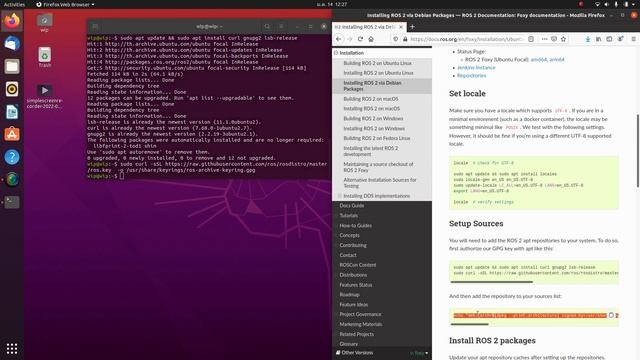Image resolution: width=640 pixels, height=360 pixels.
Task: Go to the Firefox home page
Action: click(x=371, y=39)
